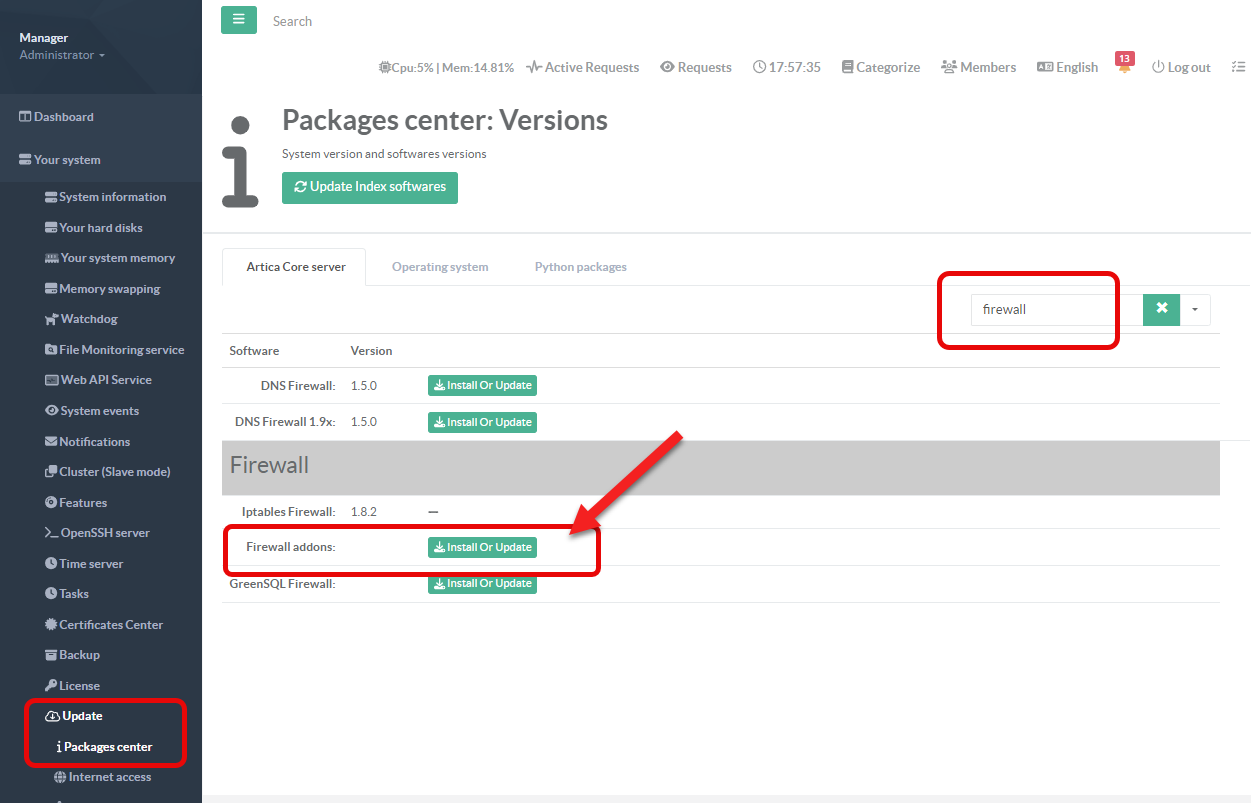Switch to the Python packages tab
The width and height of the screenshot is (1251, 803).
click(x=580, y=267)
